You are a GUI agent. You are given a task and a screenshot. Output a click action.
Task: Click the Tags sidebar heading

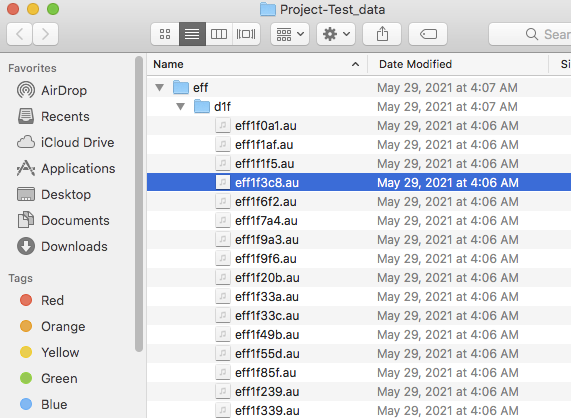20,278
